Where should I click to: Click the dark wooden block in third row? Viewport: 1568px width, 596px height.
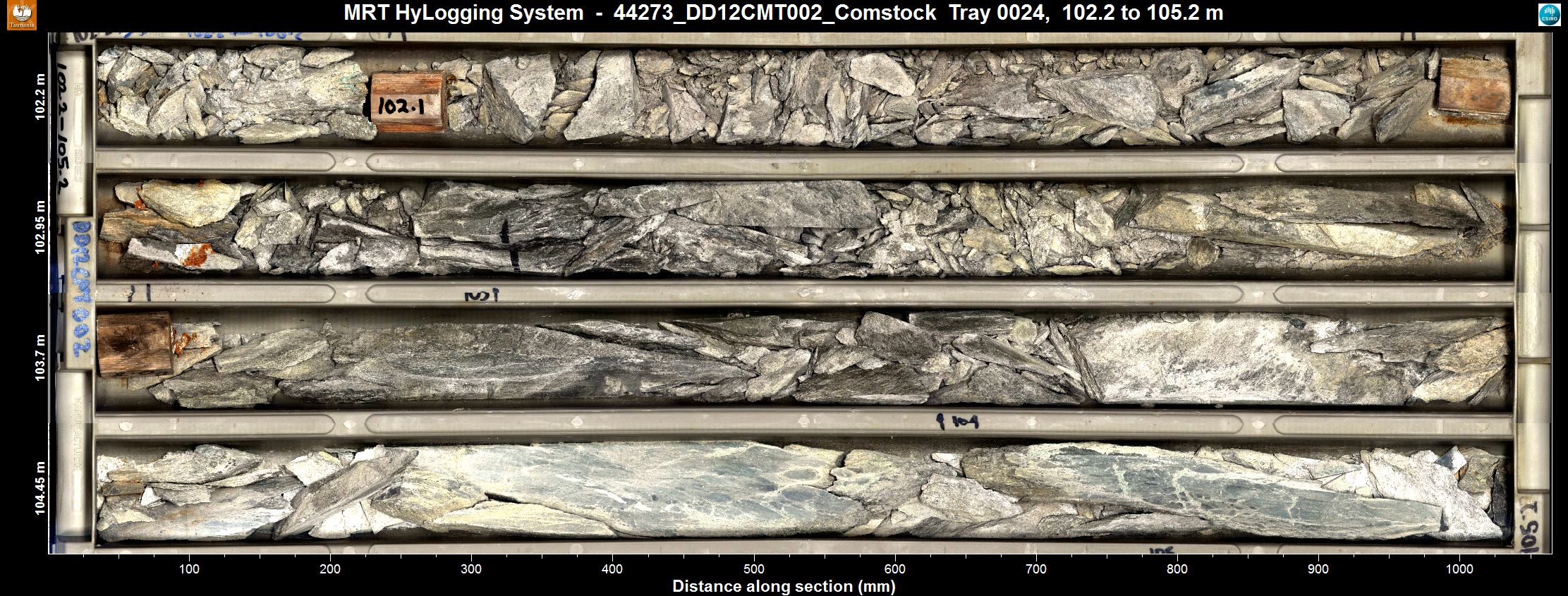(134, 343)
